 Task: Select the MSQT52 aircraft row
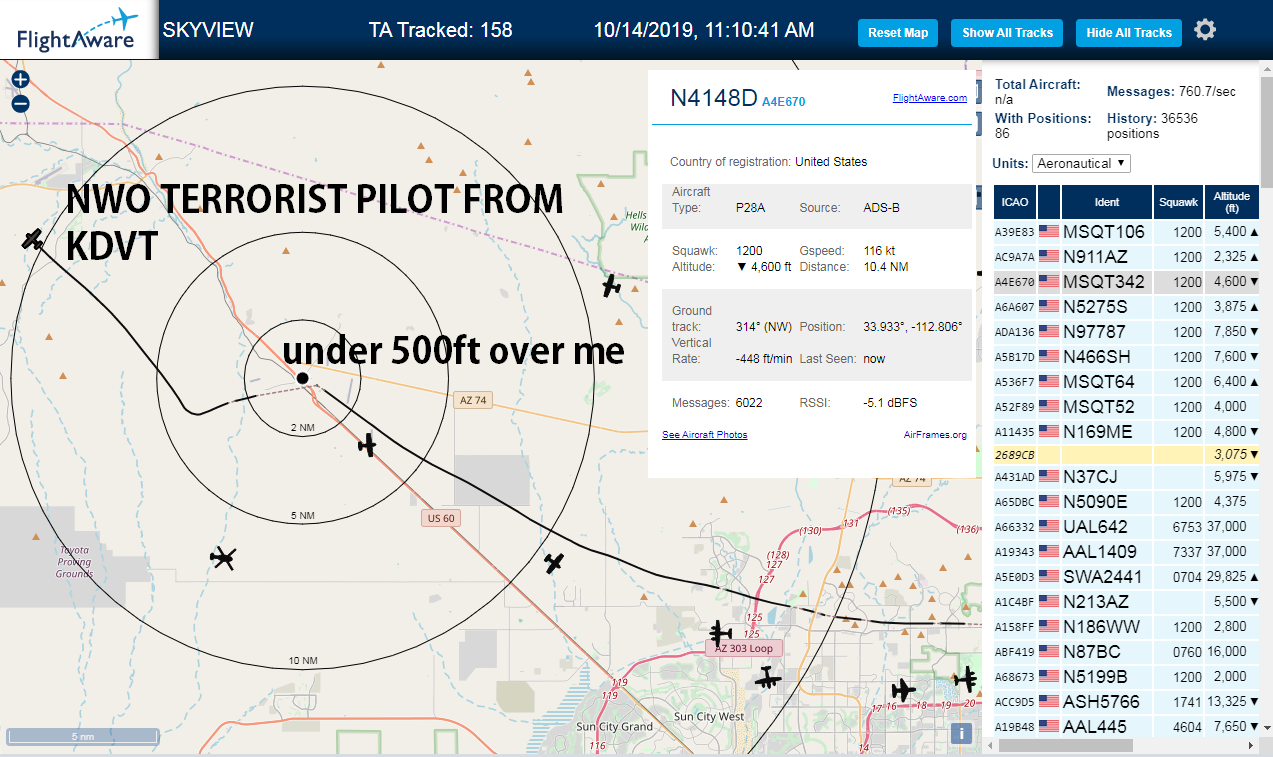click(x=1126, y=407)
